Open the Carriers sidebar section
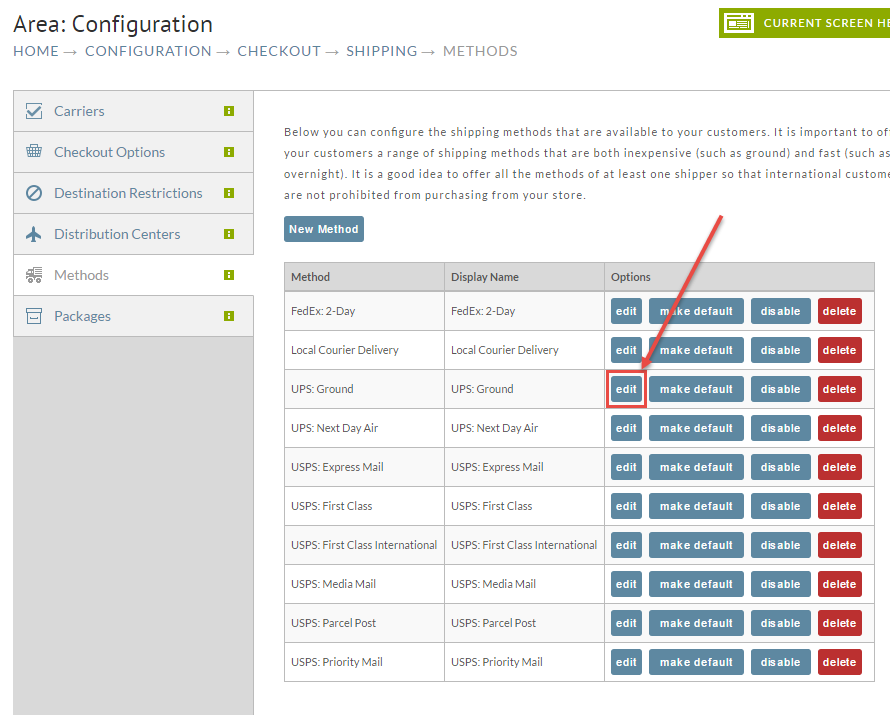Image resolution: width=890 pixels, height=715 pixels. [x=133, y=111]
